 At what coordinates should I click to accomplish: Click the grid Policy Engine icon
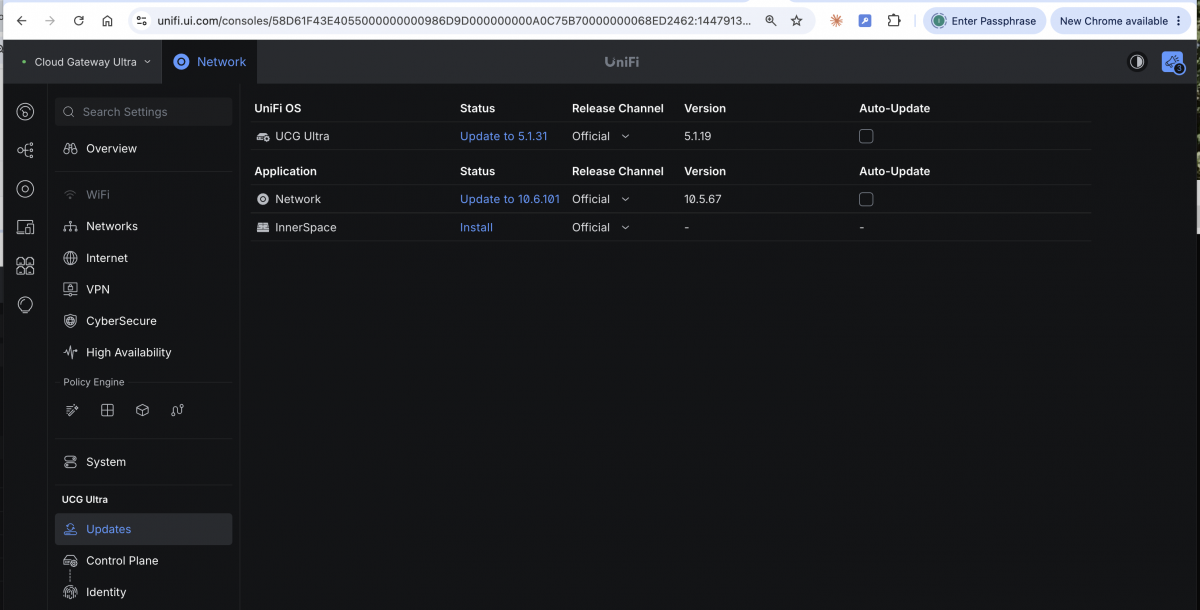pyautogui.click(x=107, y=410)
